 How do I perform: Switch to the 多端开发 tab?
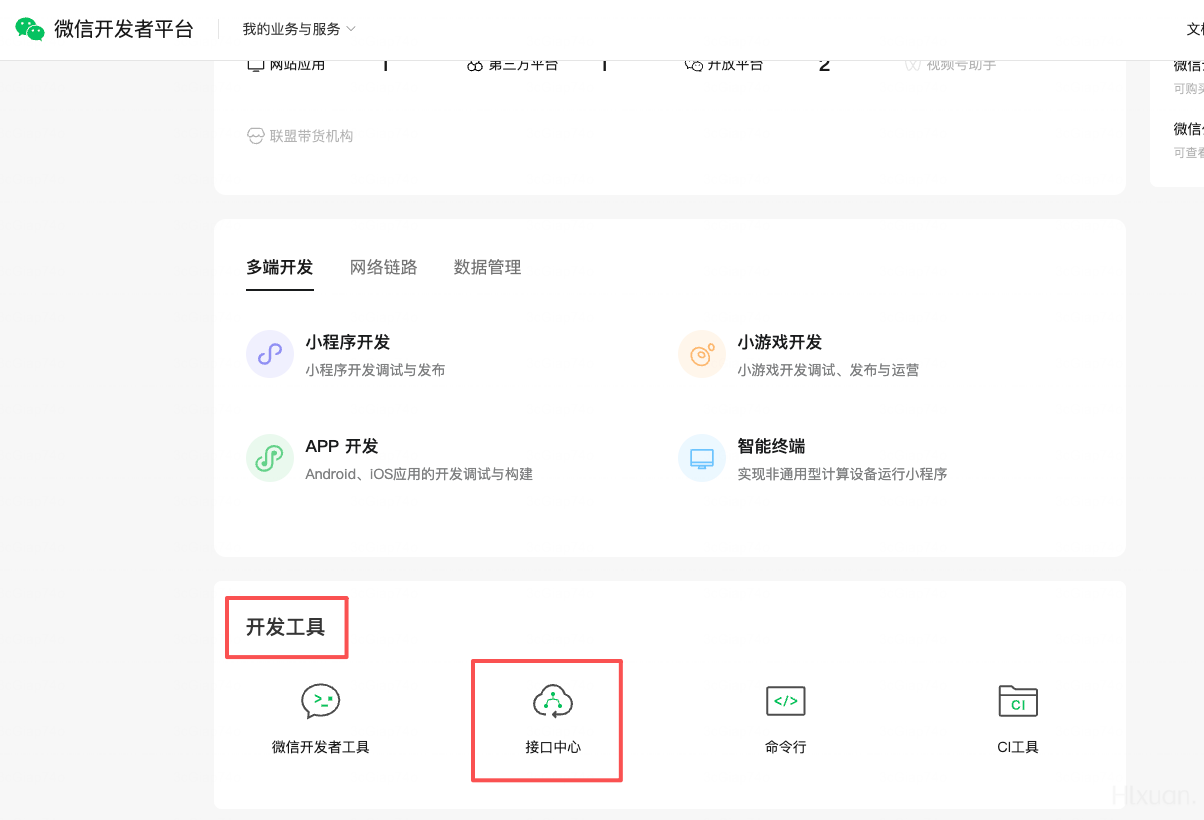(280, 268)
